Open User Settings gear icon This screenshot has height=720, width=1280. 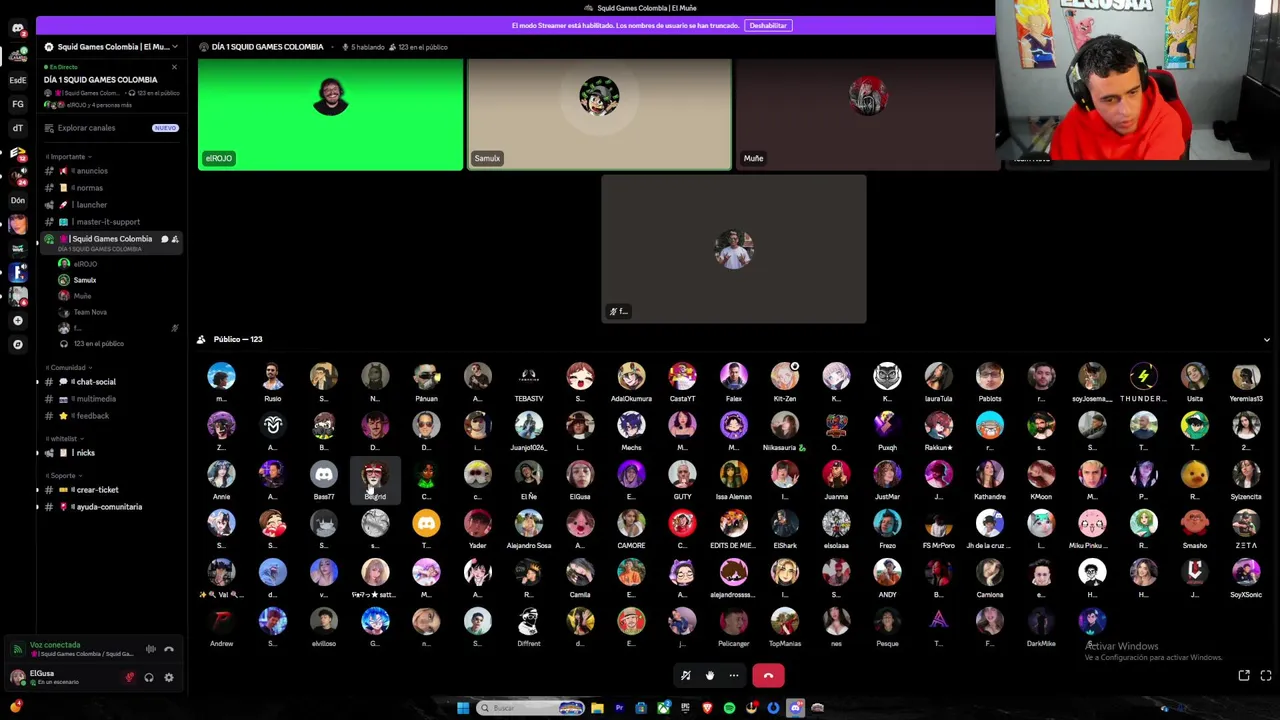tap(169, 677)
